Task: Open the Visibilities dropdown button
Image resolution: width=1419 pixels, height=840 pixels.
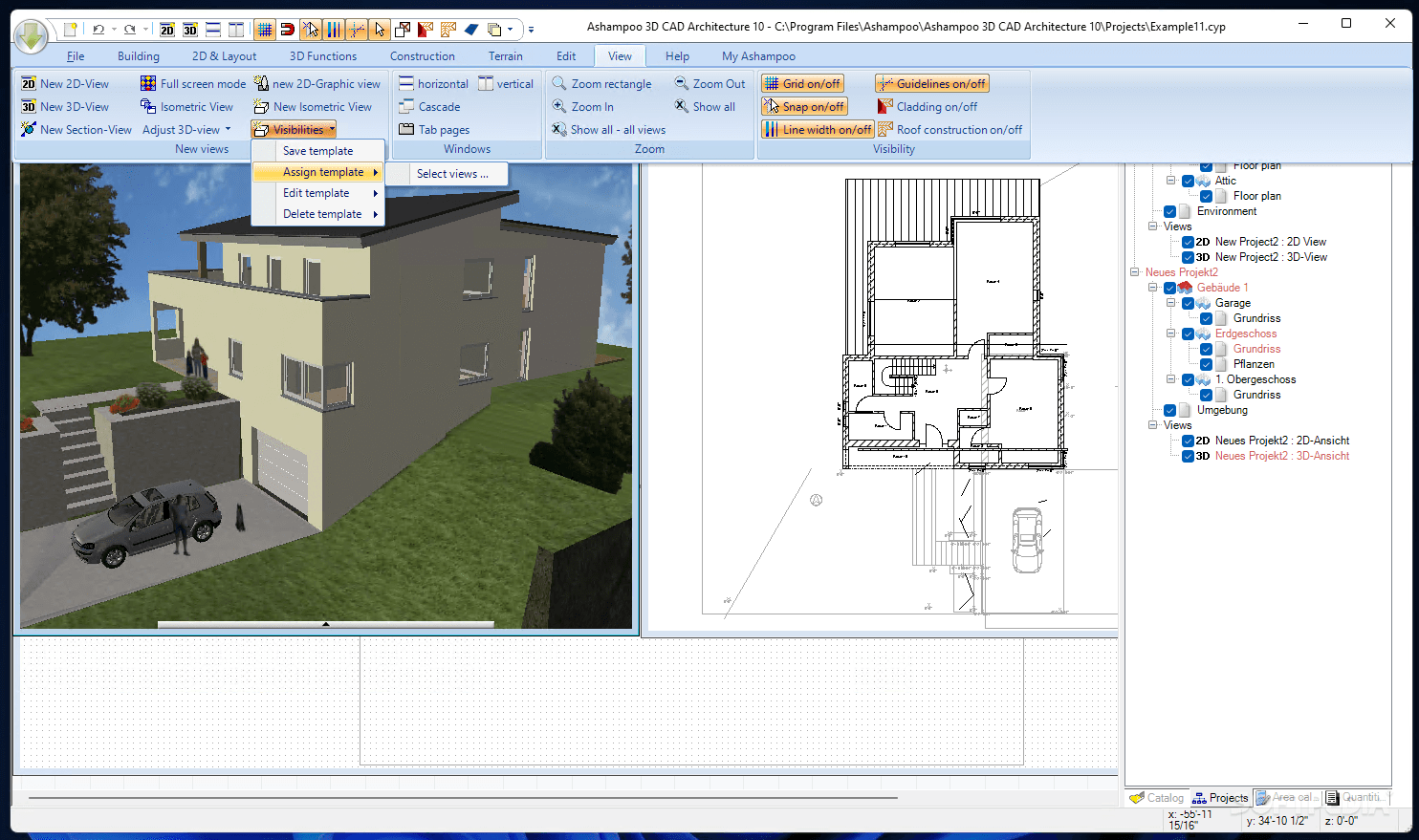Action: click(x=294, y=130)
